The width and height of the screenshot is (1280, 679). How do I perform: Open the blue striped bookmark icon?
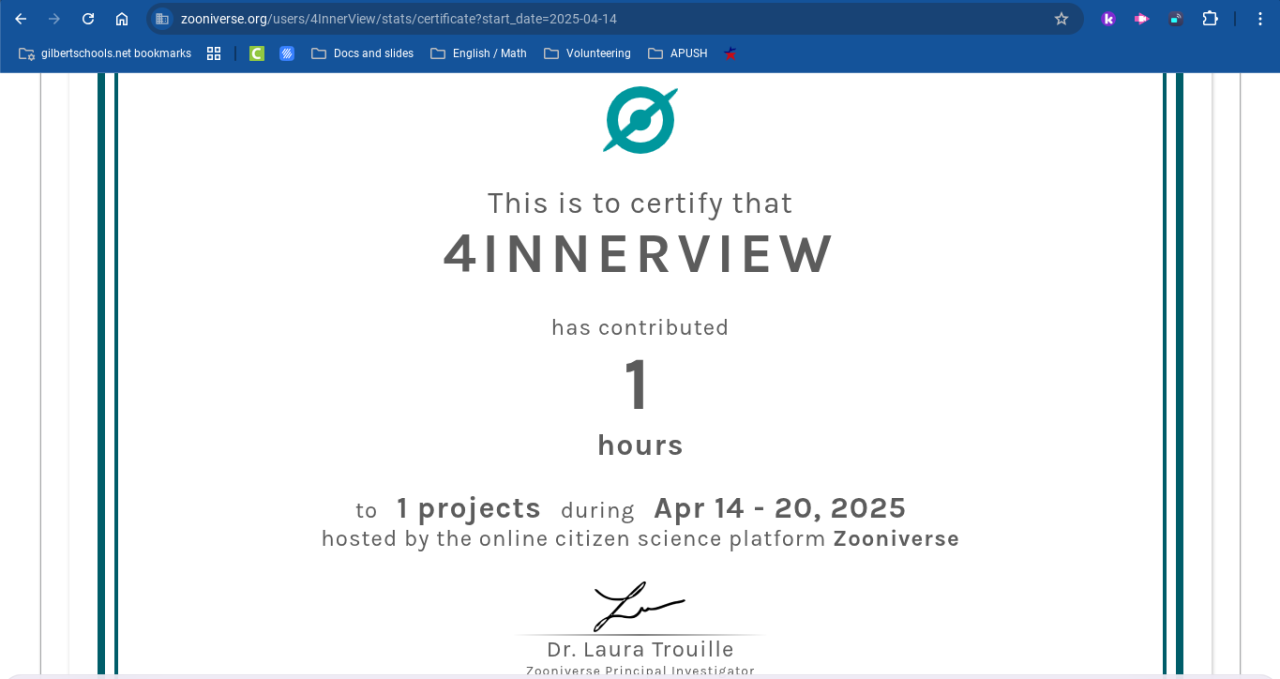(x=287, y=53)
